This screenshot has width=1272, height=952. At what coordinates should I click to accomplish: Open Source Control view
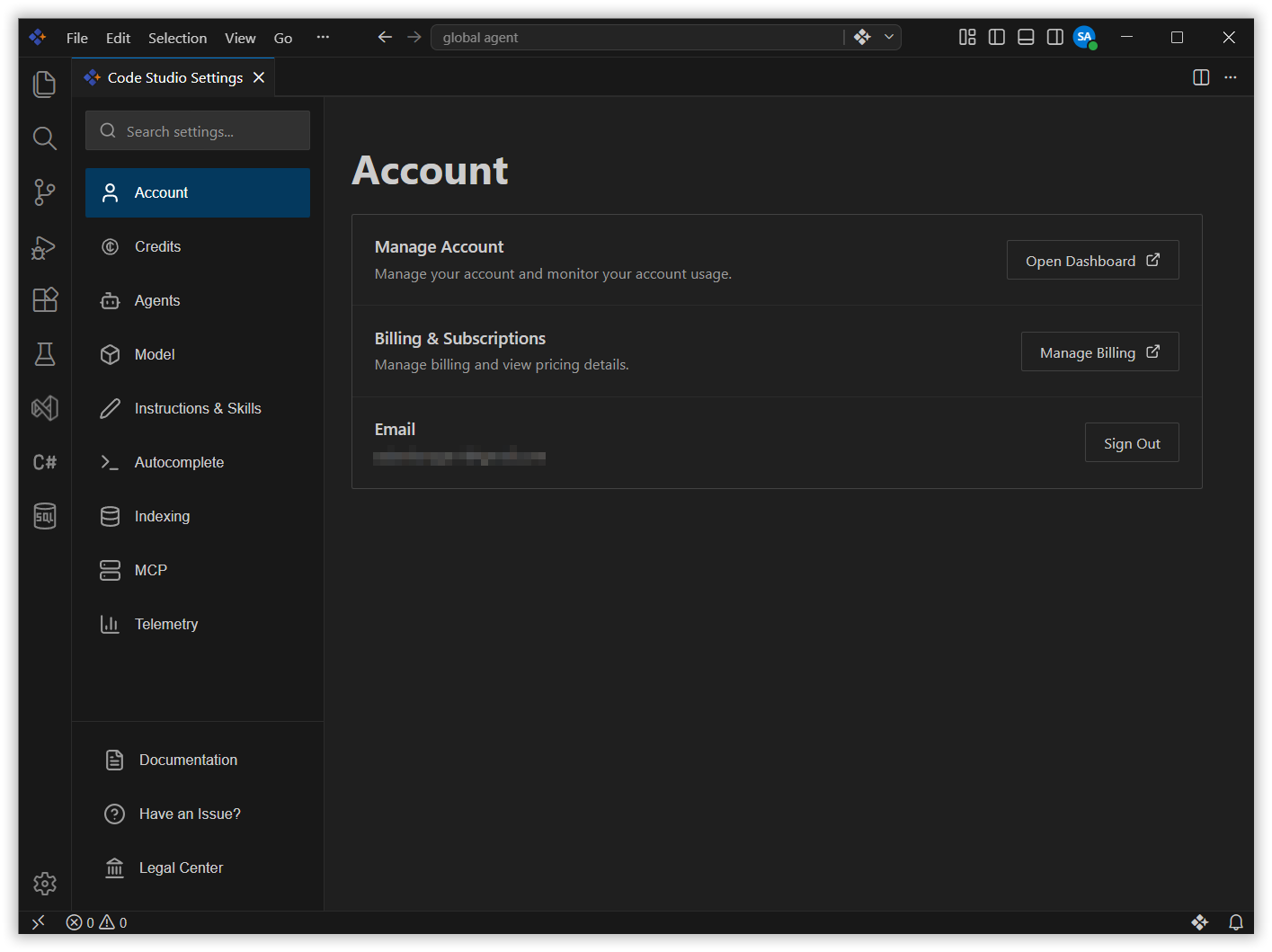pyautogui.click(x=44, y=191)
